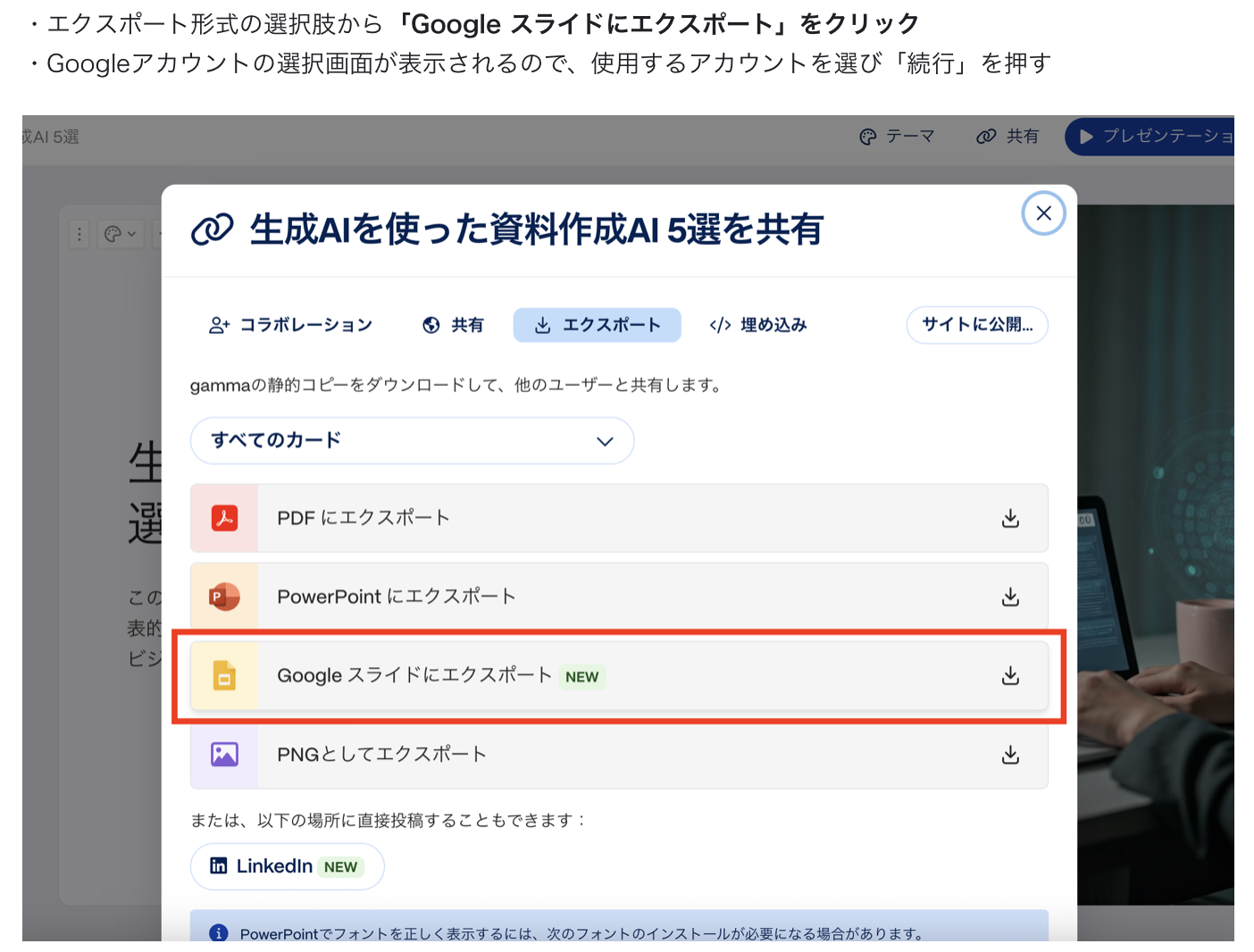Open the コラボレーション tab
1254x952 pixels.
pyautogui.click(x=291, y=325)
